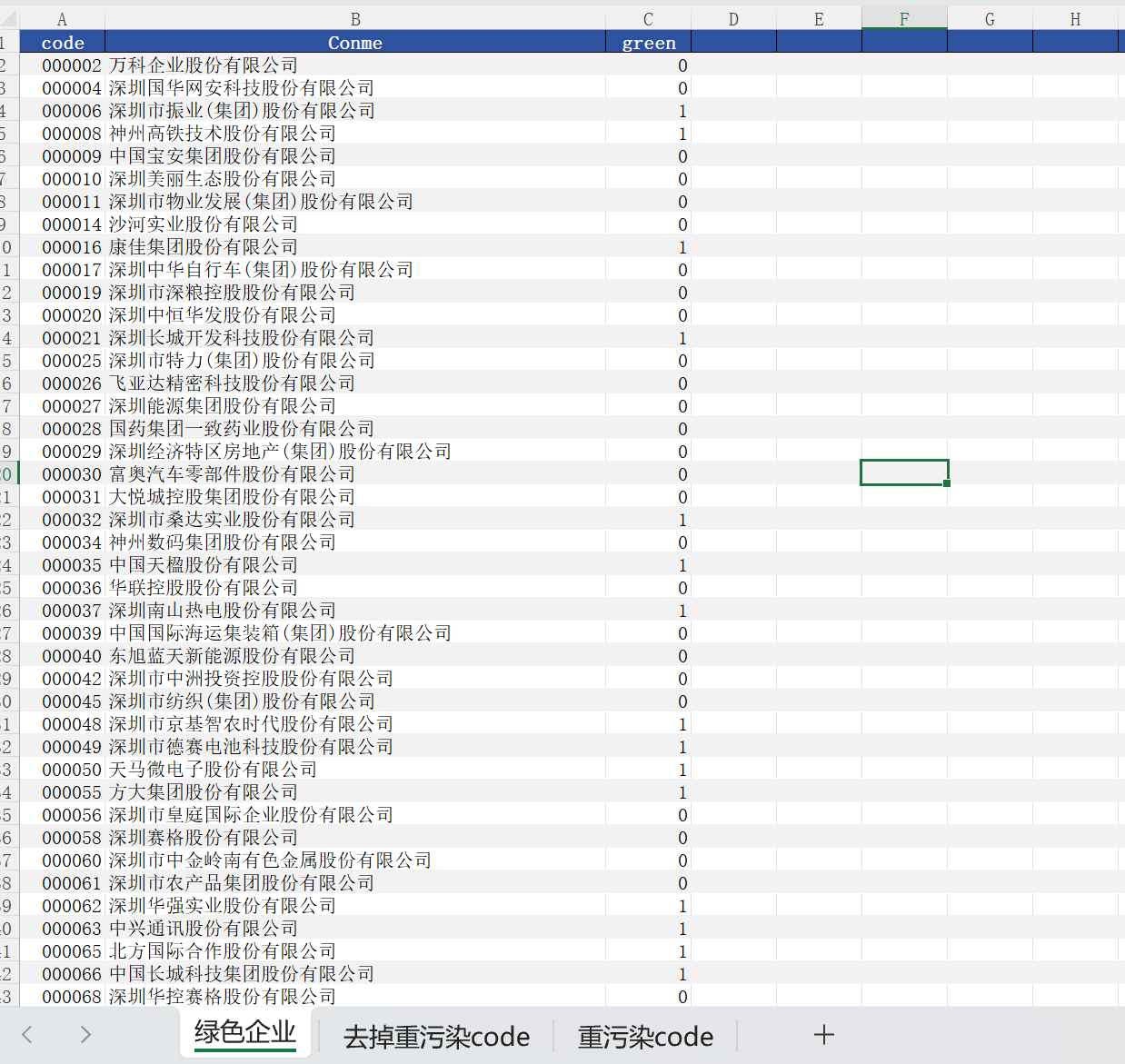
Task: Select cell 深圳赛格股份有限公司
Action: coord(355,837)
